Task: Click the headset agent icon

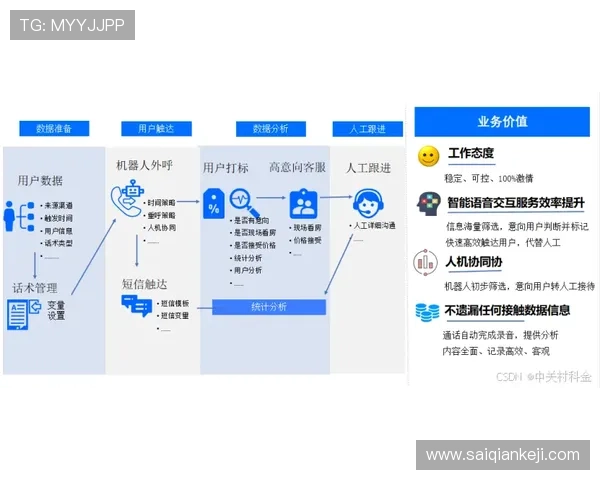Action: pyautogui.click(x=368, y=203)
